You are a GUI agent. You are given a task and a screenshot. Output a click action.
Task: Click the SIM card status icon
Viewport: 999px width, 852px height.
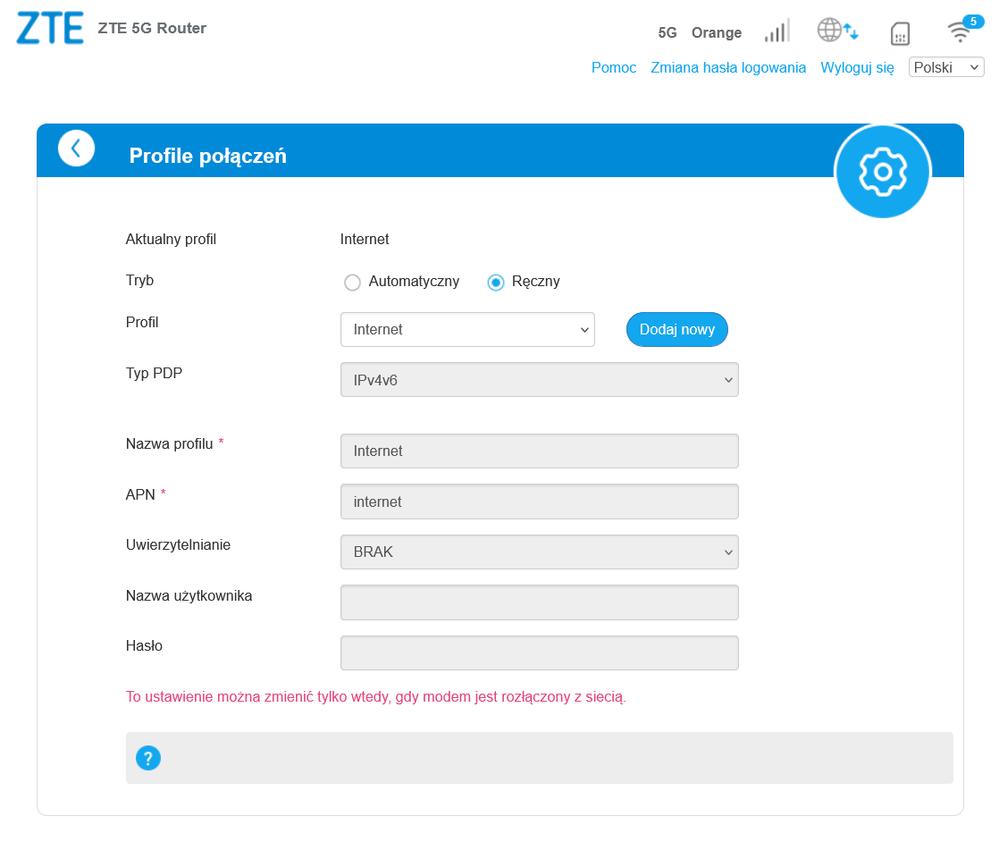point(899,33)
